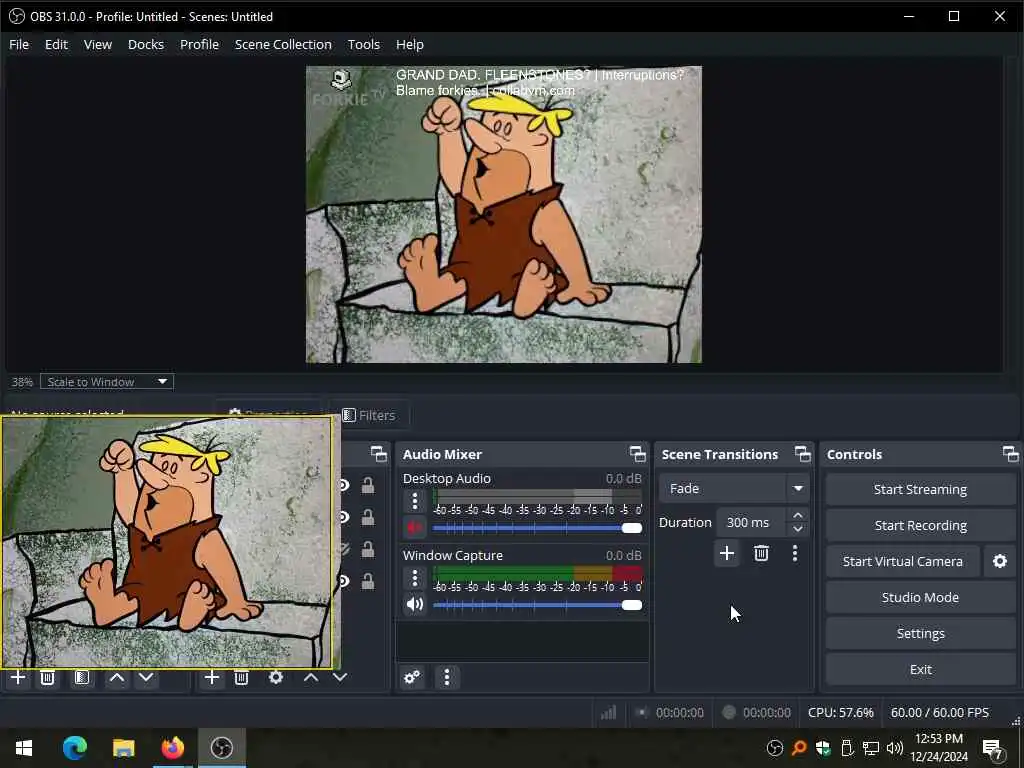1024x768 pixels.
Task: Hide the bottom source via eye icon
Action: tap(344, 581)
